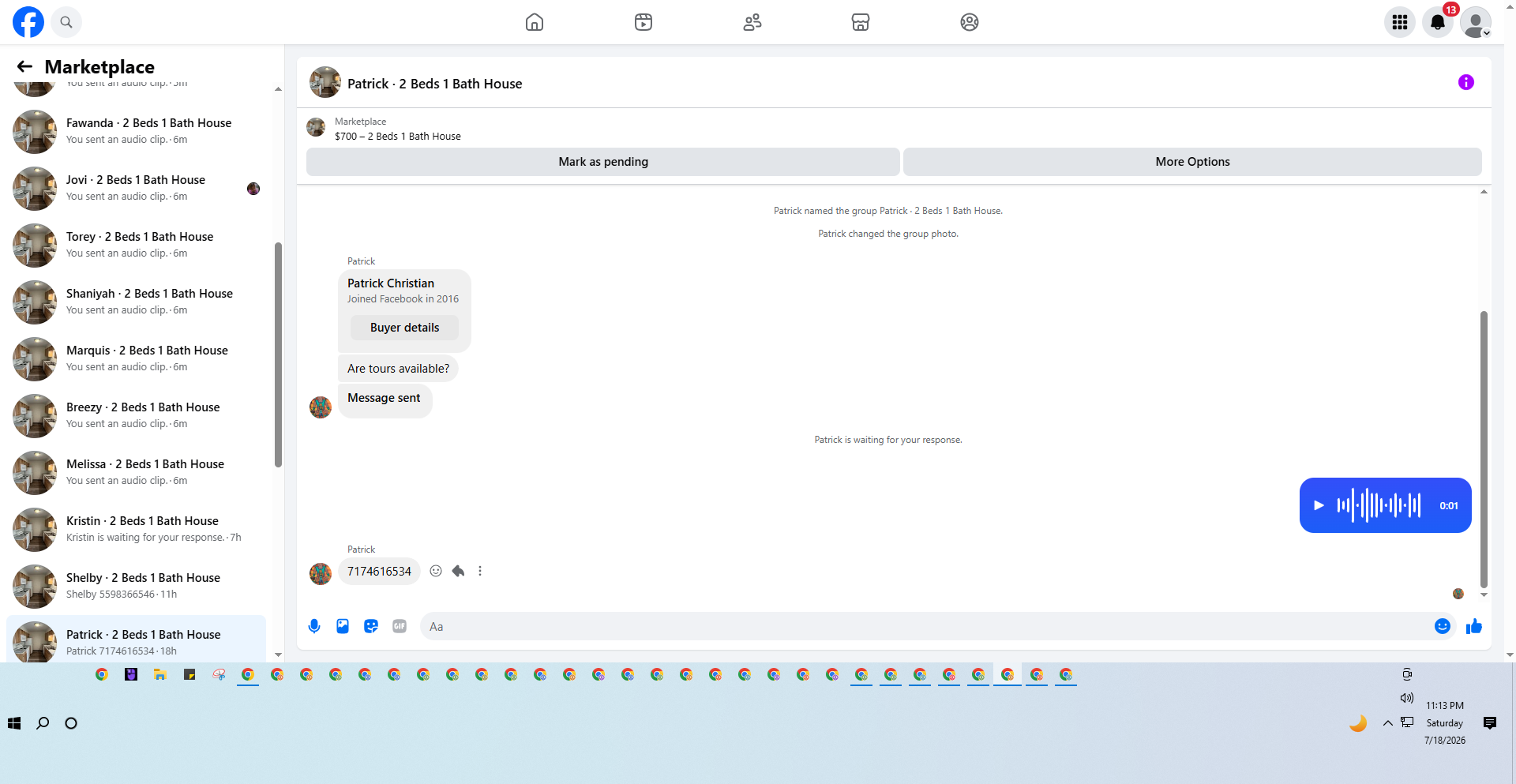The height and width of the screenshot is (784, 1516).
Task: Open Shaniyah's 2 Beds 1 Bath House chat
Action: coord(136,302)
